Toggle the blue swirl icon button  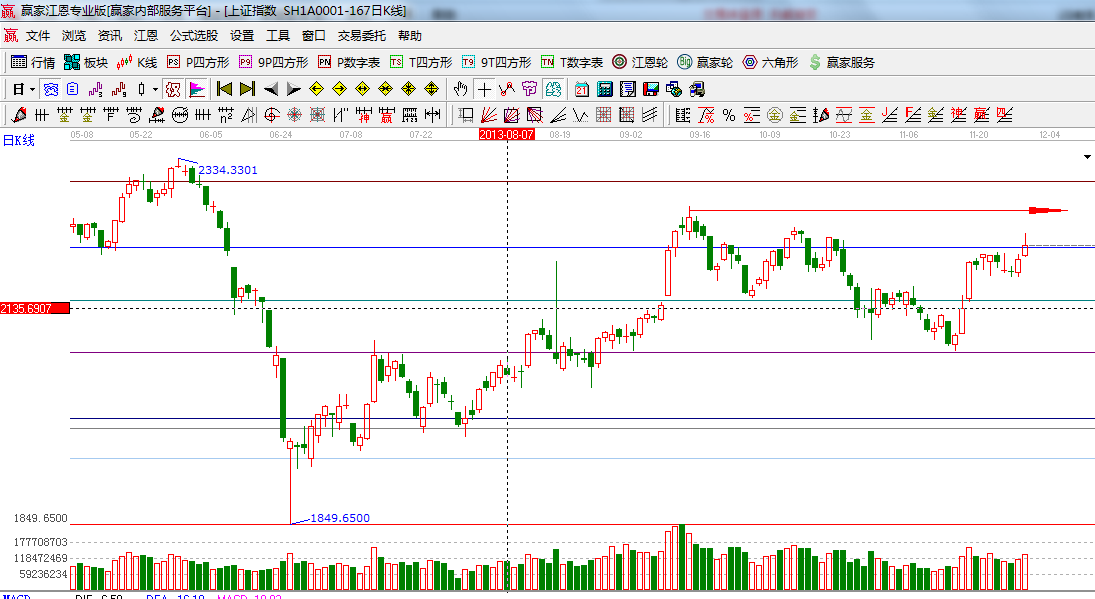[x=50, y=89]
